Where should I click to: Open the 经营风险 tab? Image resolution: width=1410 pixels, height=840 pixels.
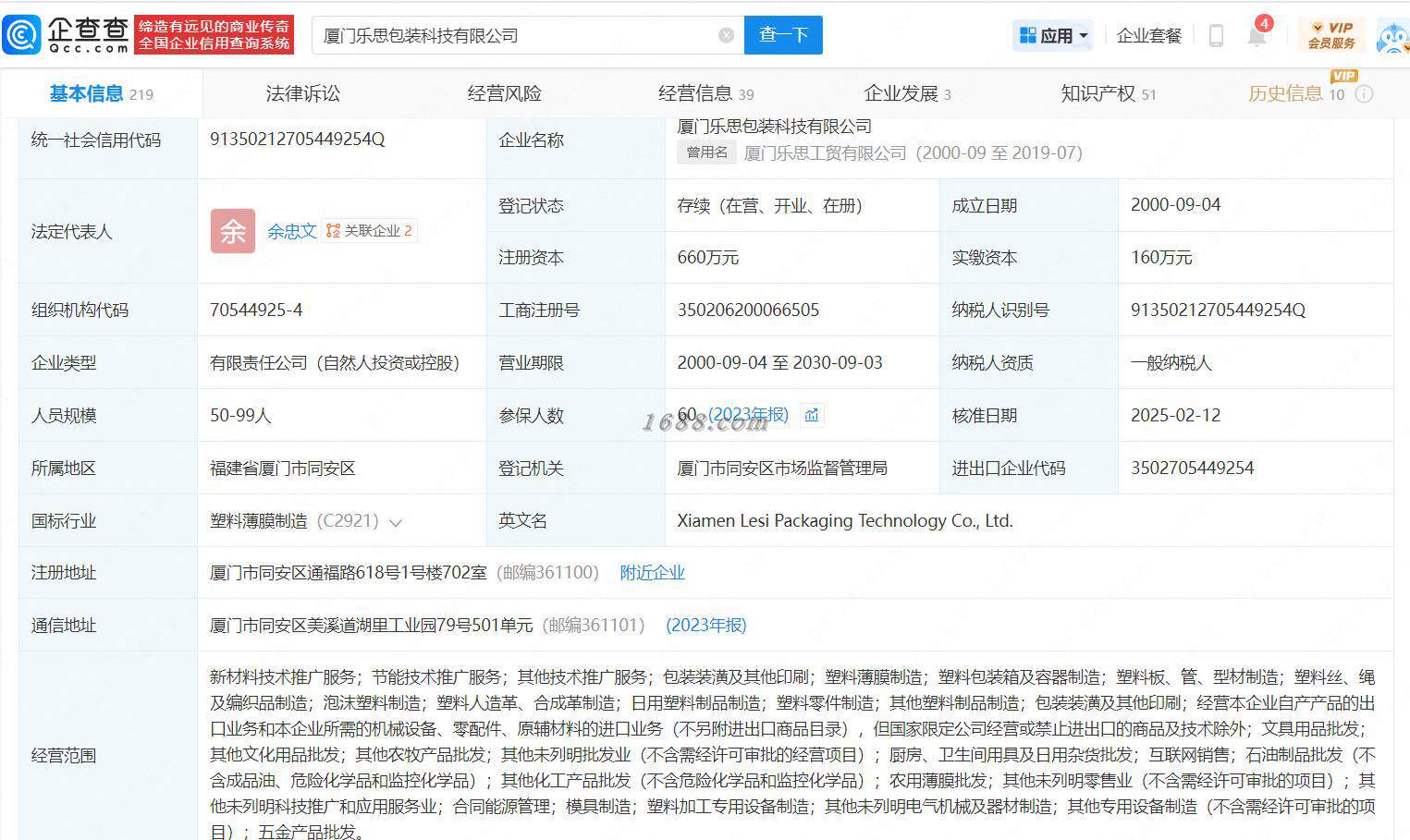(504, 93)
